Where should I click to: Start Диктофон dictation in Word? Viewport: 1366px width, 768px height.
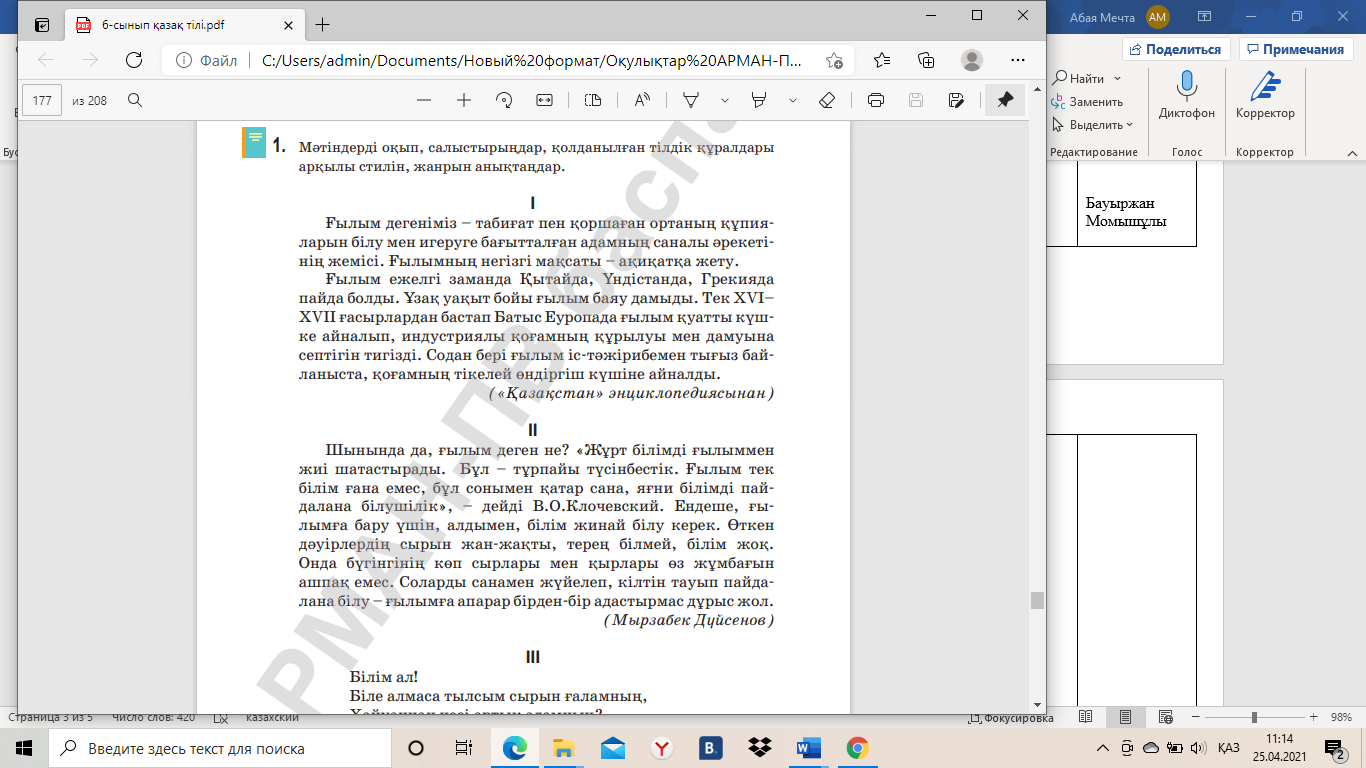click(1187, 96)
